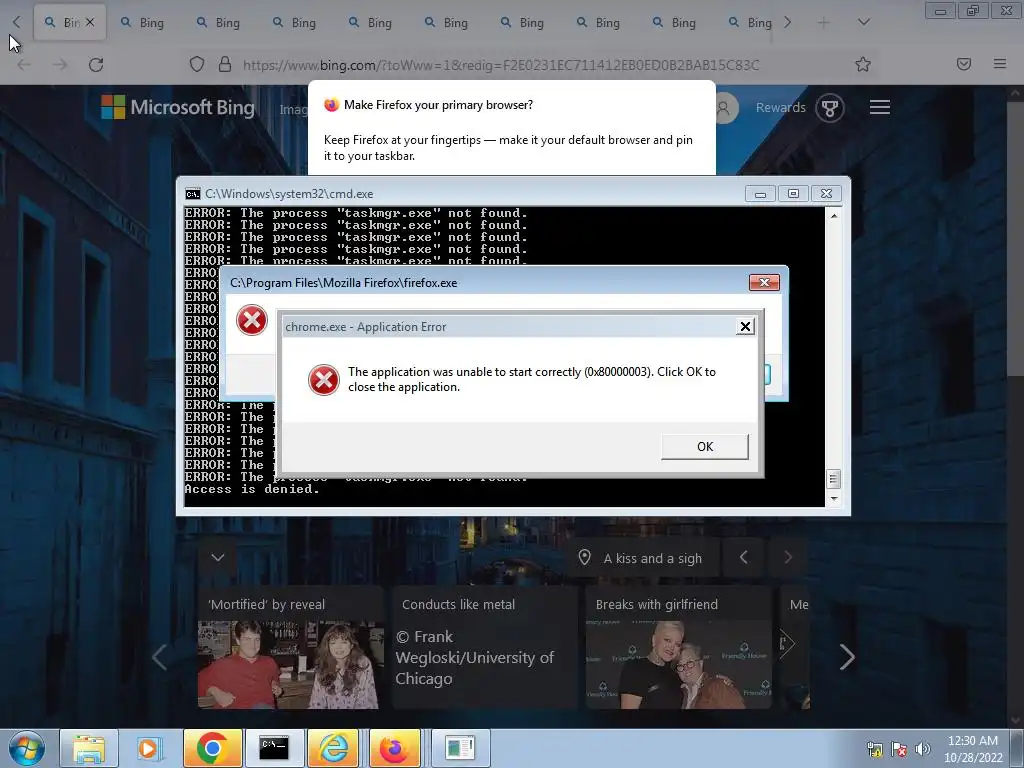Click the site security padlock icon
Screen dimensions: 1024x768
tap(225, 65)
